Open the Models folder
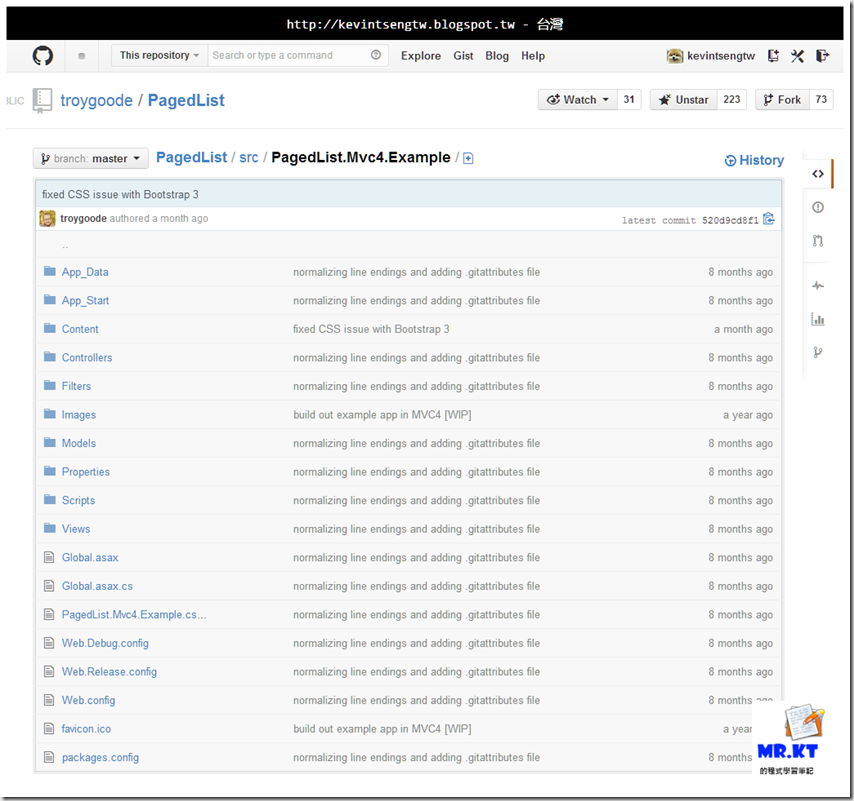The image size is (854, 801). 78,443
